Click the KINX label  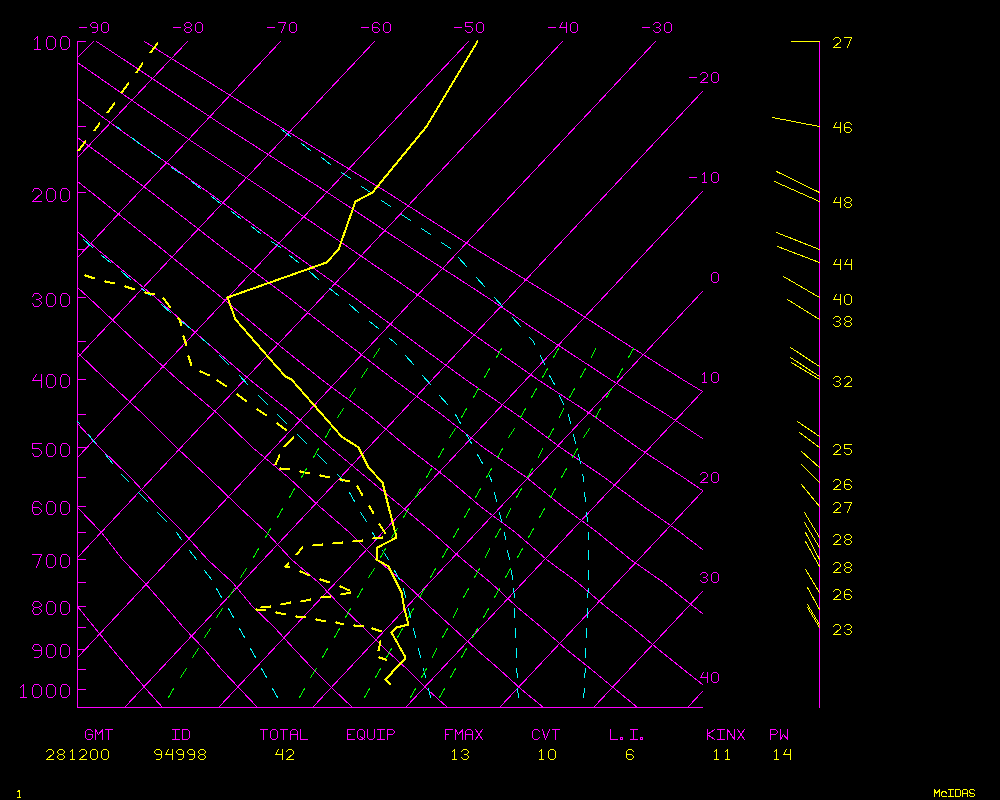click(x=726, y=735)
